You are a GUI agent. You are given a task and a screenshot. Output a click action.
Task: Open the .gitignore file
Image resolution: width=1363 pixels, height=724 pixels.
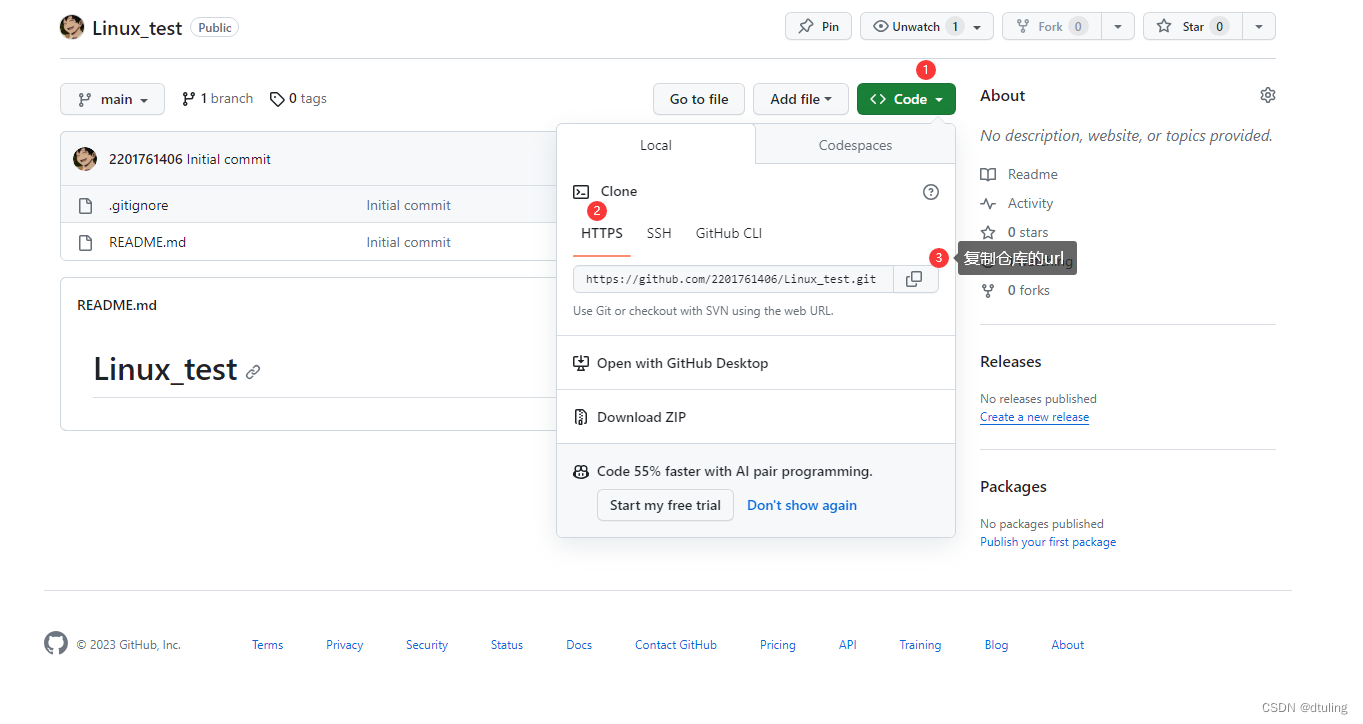click(x=138, y=205)
